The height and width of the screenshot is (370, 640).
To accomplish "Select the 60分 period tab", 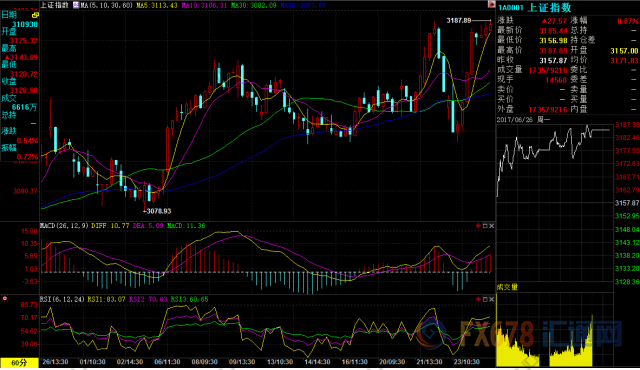I will 19,363.
